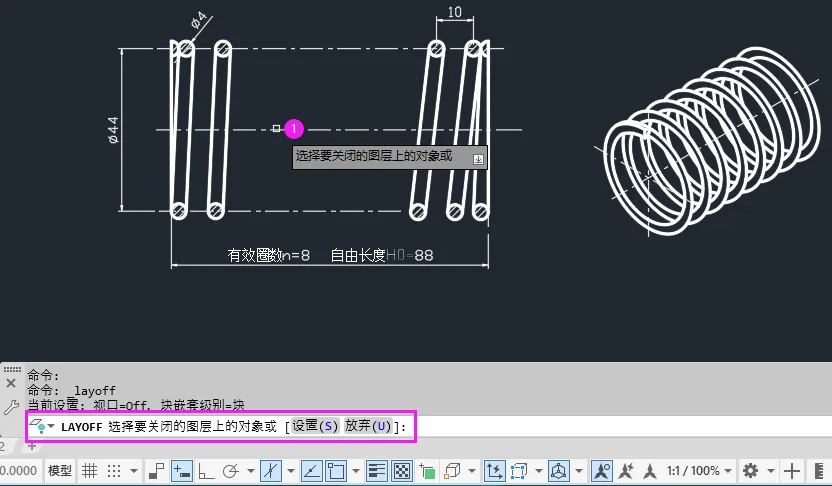Click the lineweight display icon
The image size is (832, 486).
377,471
